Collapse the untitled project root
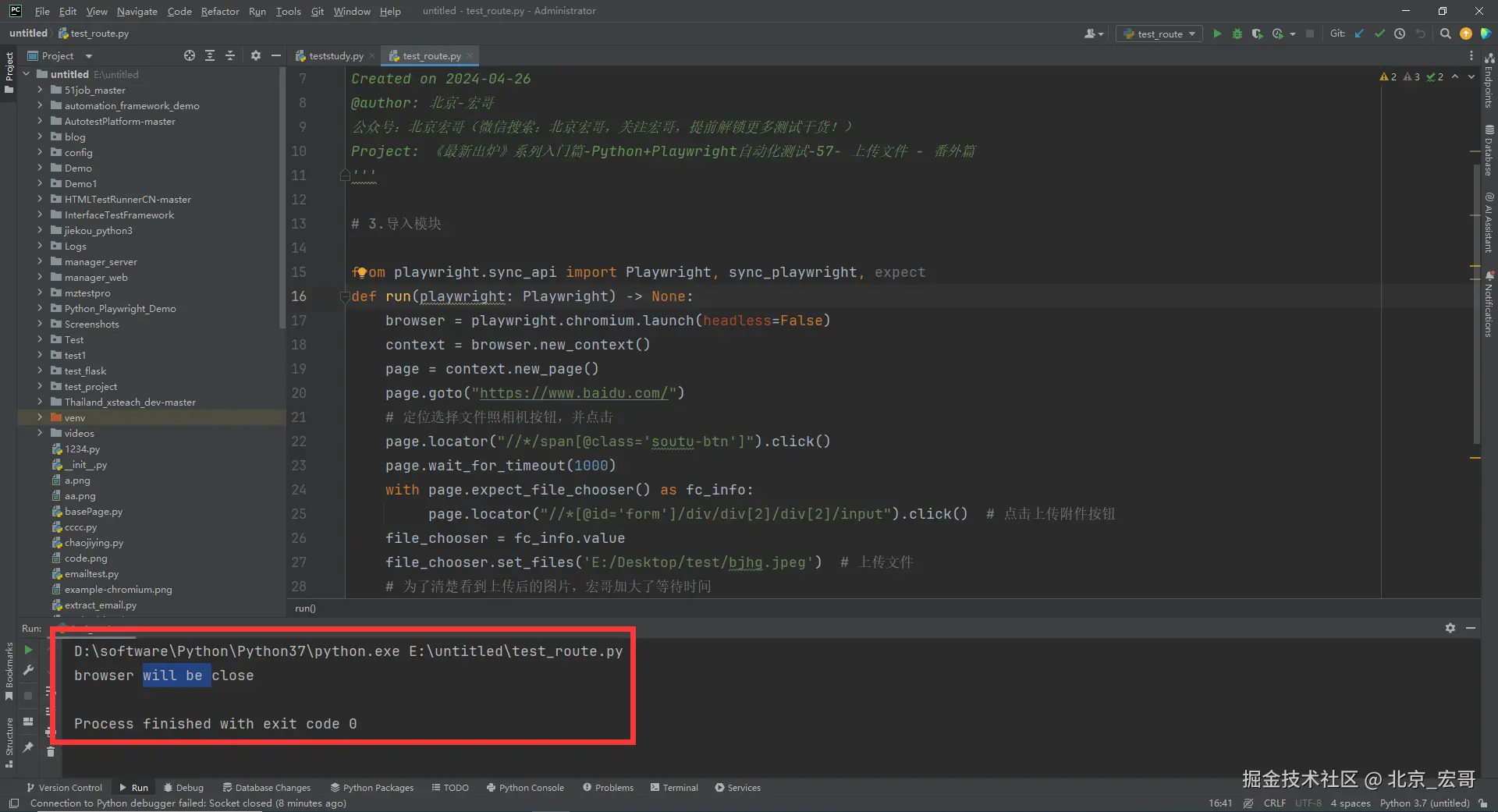The image size is (1498, 812). (27, 74)
